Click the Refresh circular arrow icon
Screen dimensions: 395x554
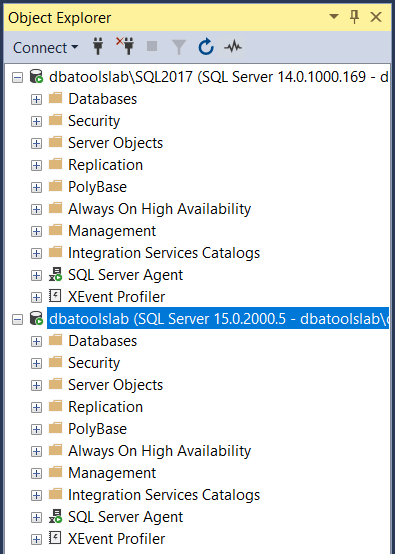coord(206,47)
